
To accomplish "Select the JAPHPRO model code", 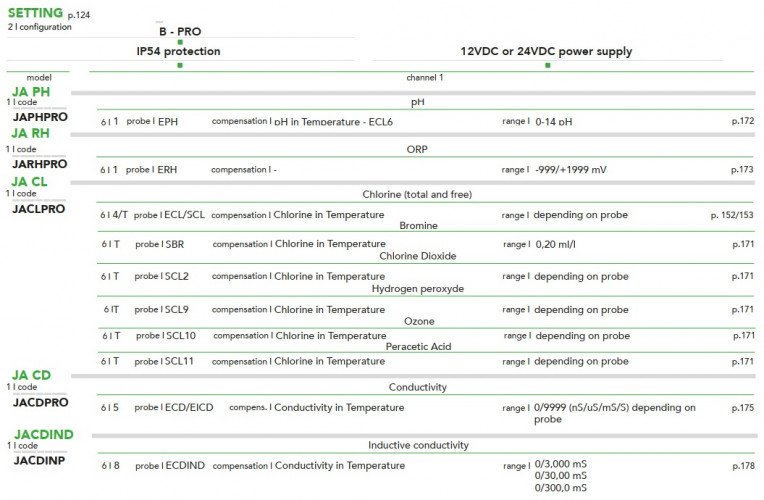I will click(40, 117).
